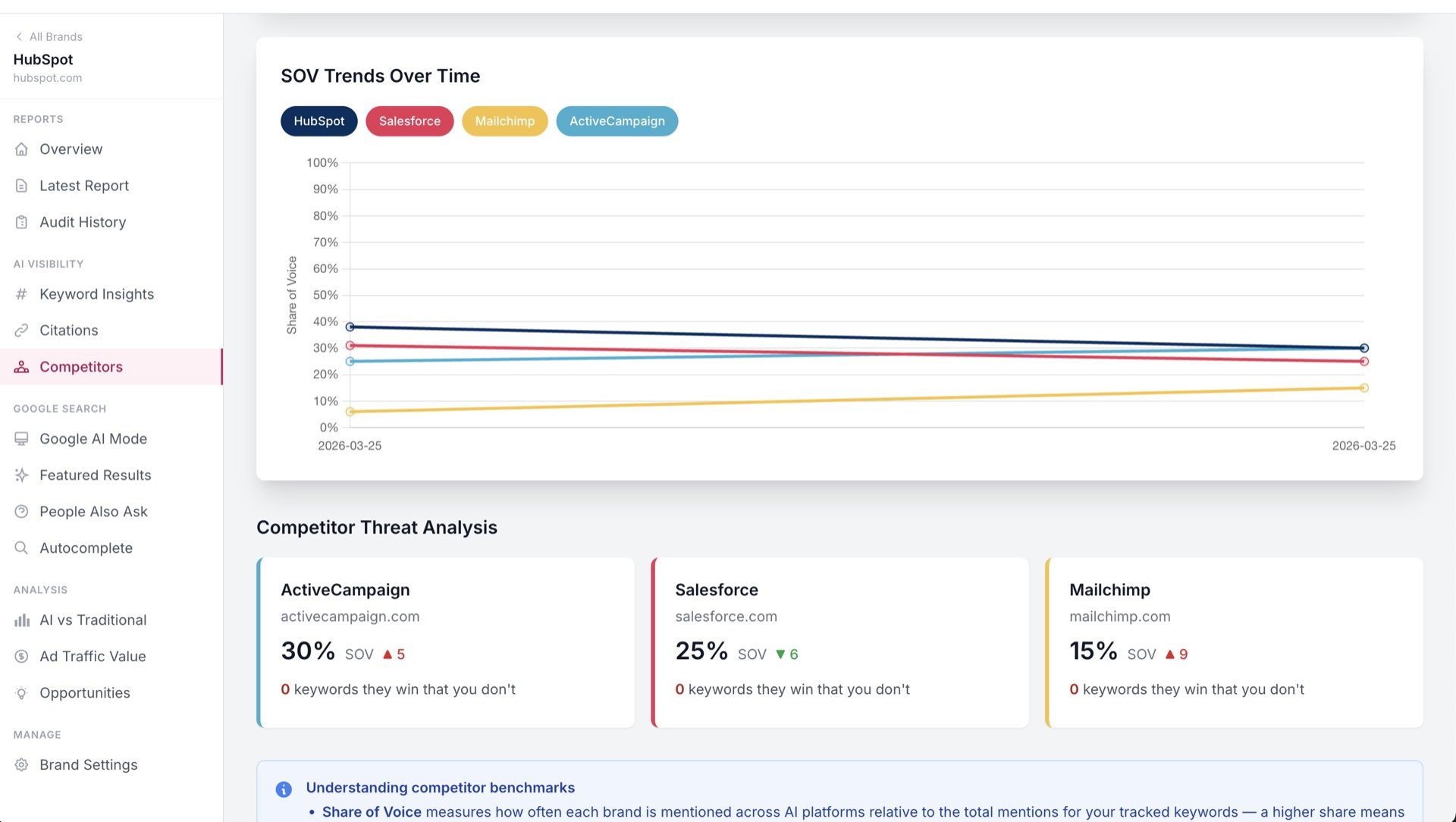This screenshot has width=1456, height=822.
Task: Click the Featured Results sparkle icon
Action: coord(21,475)
